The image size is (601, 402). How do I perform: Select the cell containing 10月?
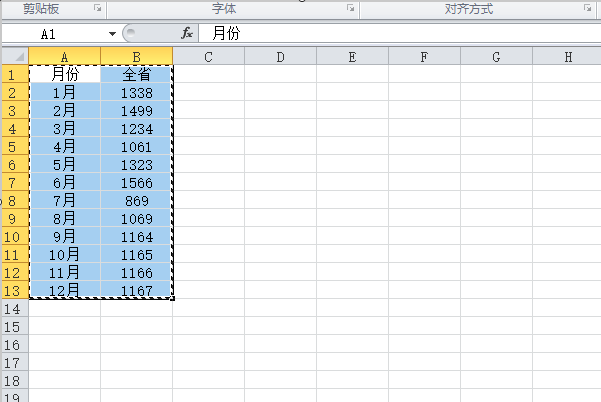(64, 254)
